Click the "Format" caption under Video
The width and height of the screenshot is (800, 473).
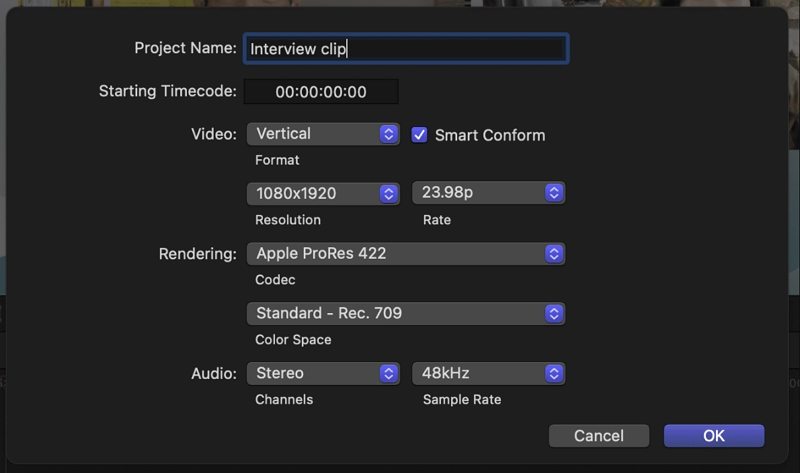click(277, 160)
